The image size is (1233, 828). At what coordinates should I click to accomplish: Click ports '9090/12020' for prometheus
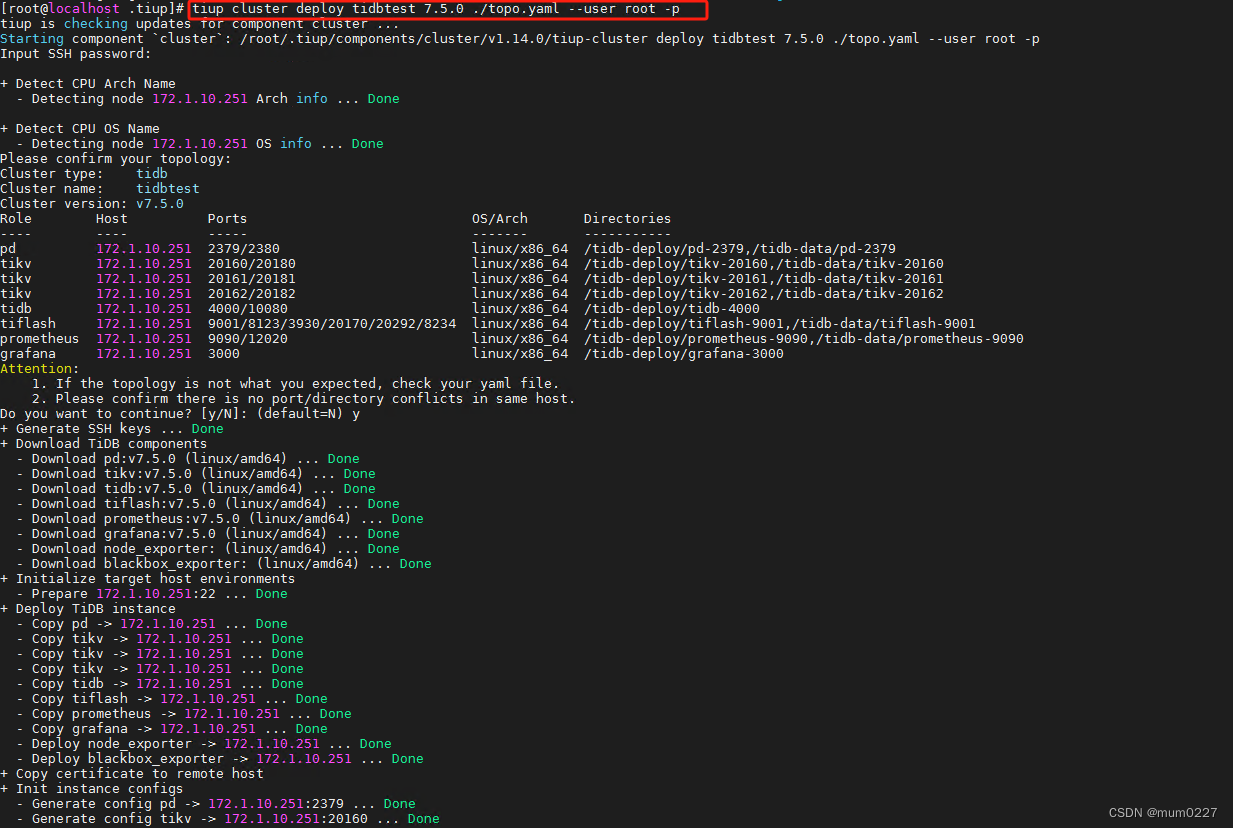point(248,339)
